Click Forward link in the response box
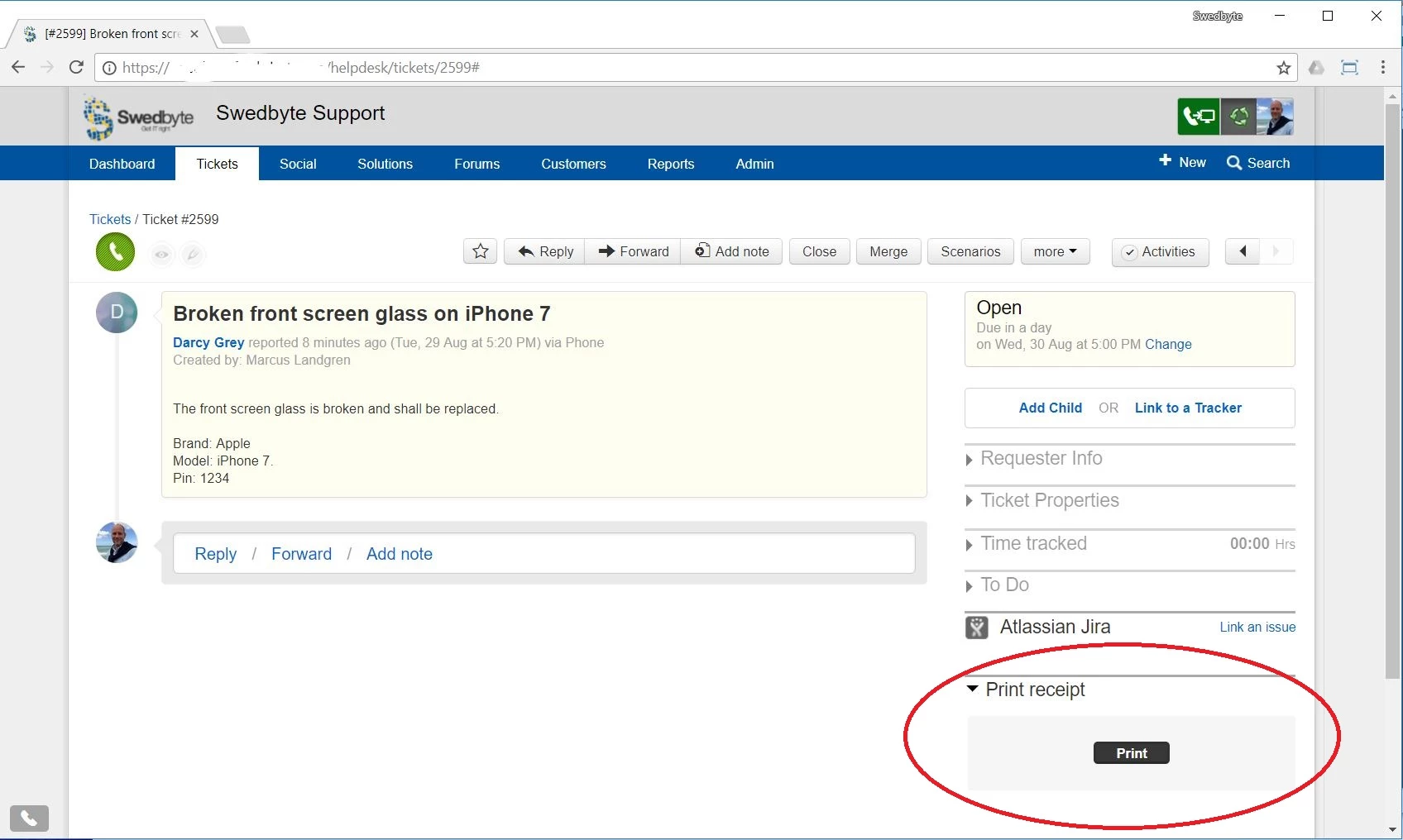This screenshot has height=840, width=1403. pyautogui.click(x=302, y=554)
